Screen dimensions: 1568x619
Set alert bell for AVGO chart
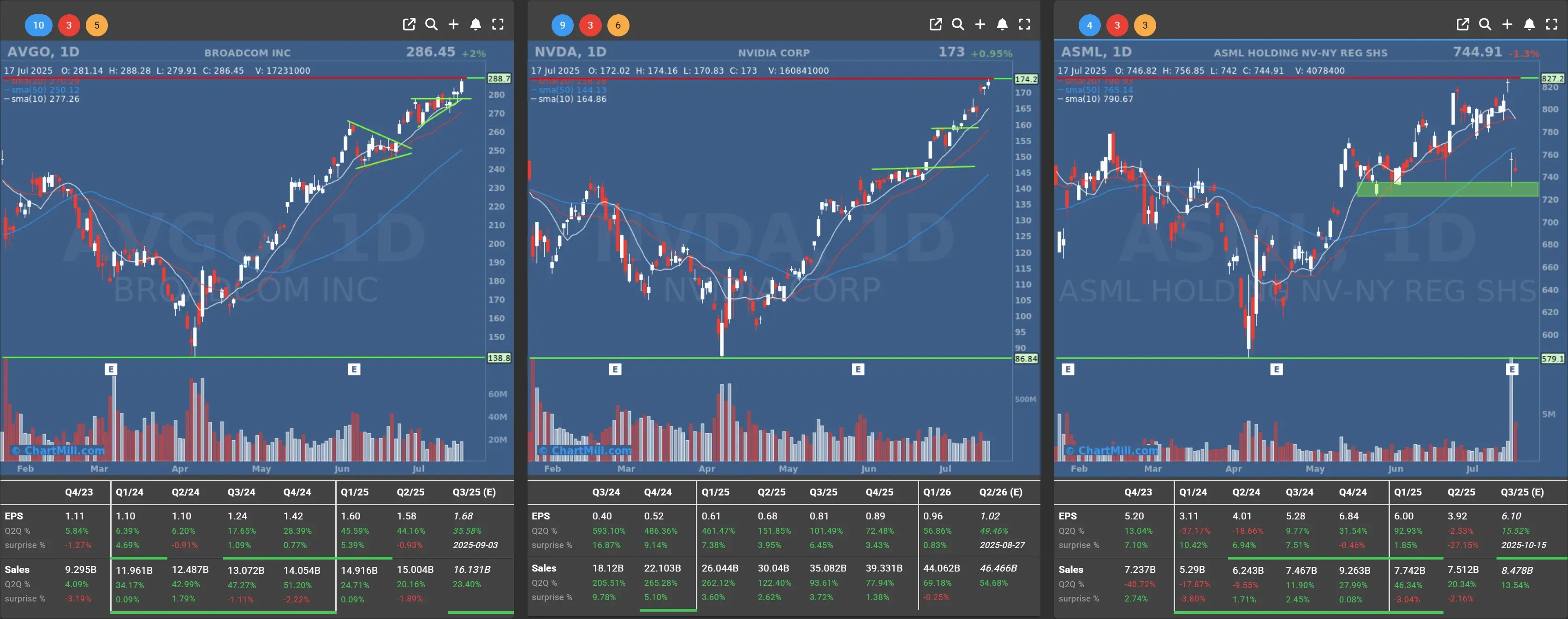[475, 24]
